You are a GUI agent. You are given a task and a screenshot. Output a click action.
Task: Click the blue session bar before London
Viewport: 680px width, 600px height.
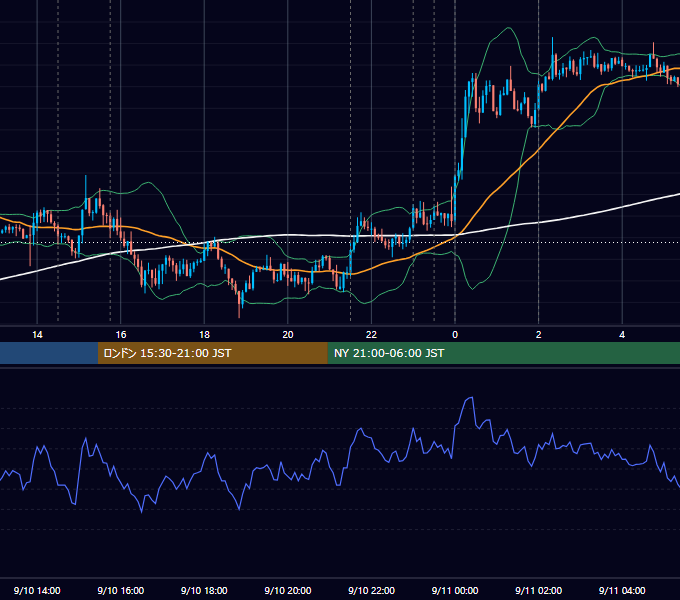click(x=49, y=353)
